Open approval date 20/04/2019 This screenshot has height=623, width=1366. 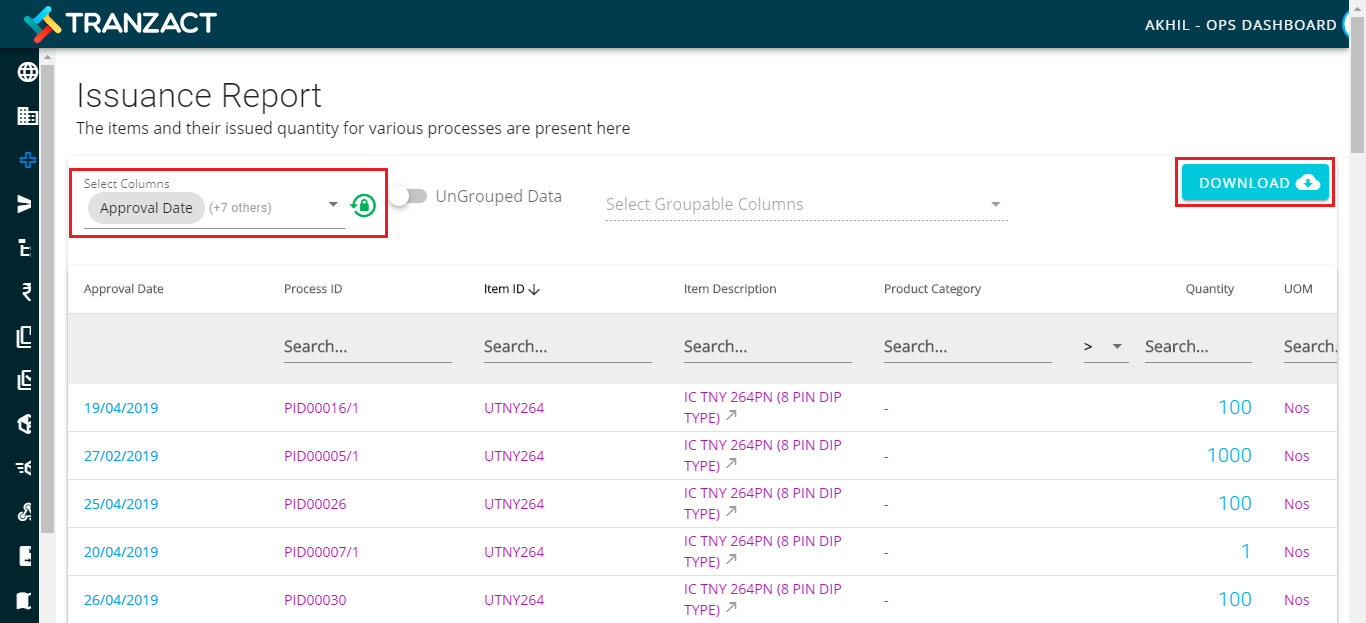[121, 552]
